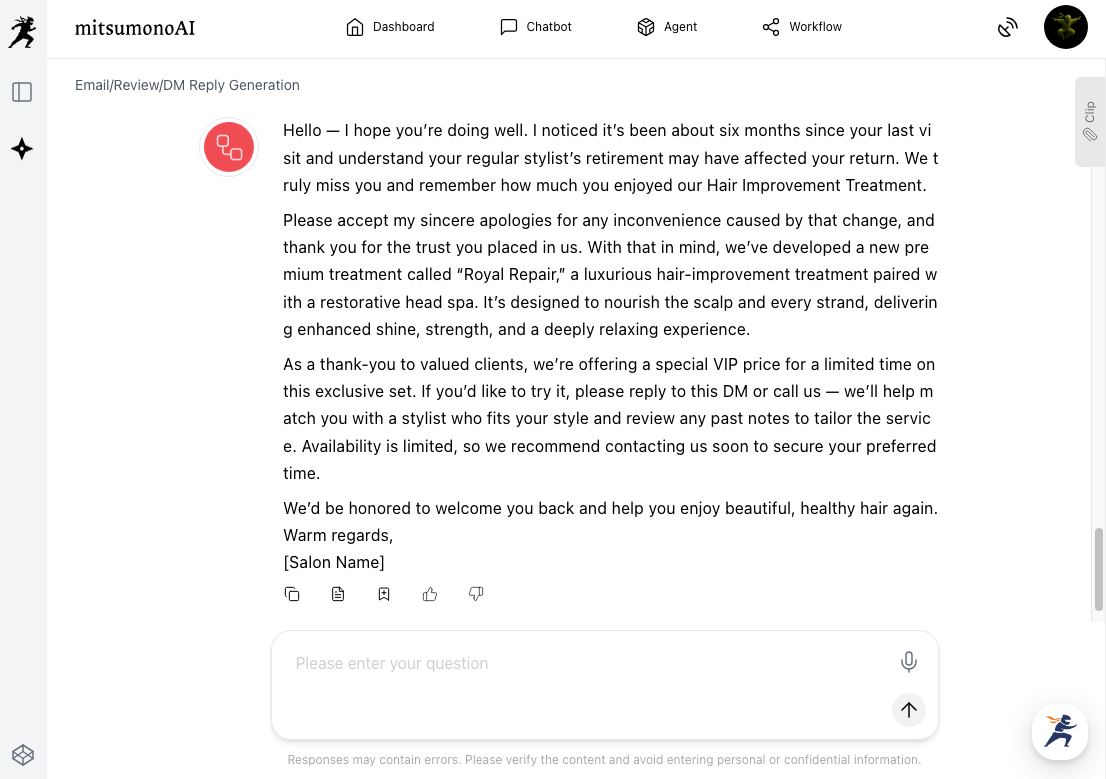Screen dimensions: 1106x779
Task: Click the document icon below the reply
Action: pos(338,594)
